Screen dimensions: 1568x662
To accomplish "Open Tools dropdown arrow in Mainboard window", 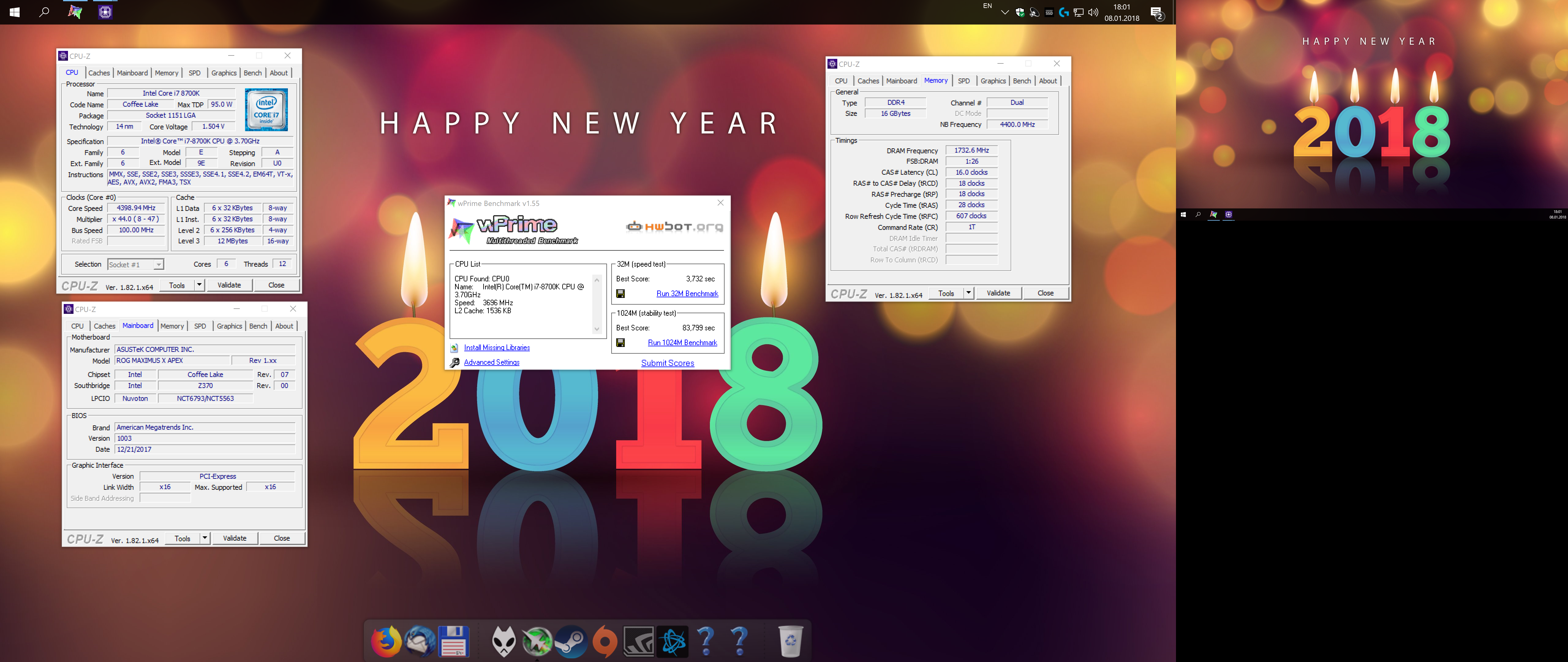I will click(205, 538).
